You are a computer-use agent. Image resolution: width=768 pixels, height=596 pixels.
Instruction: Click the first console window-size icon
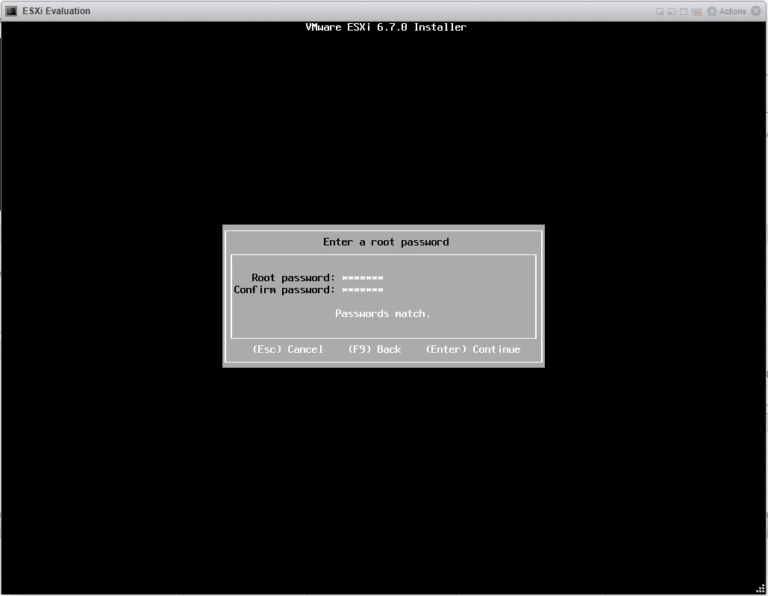tap(660, 12)
